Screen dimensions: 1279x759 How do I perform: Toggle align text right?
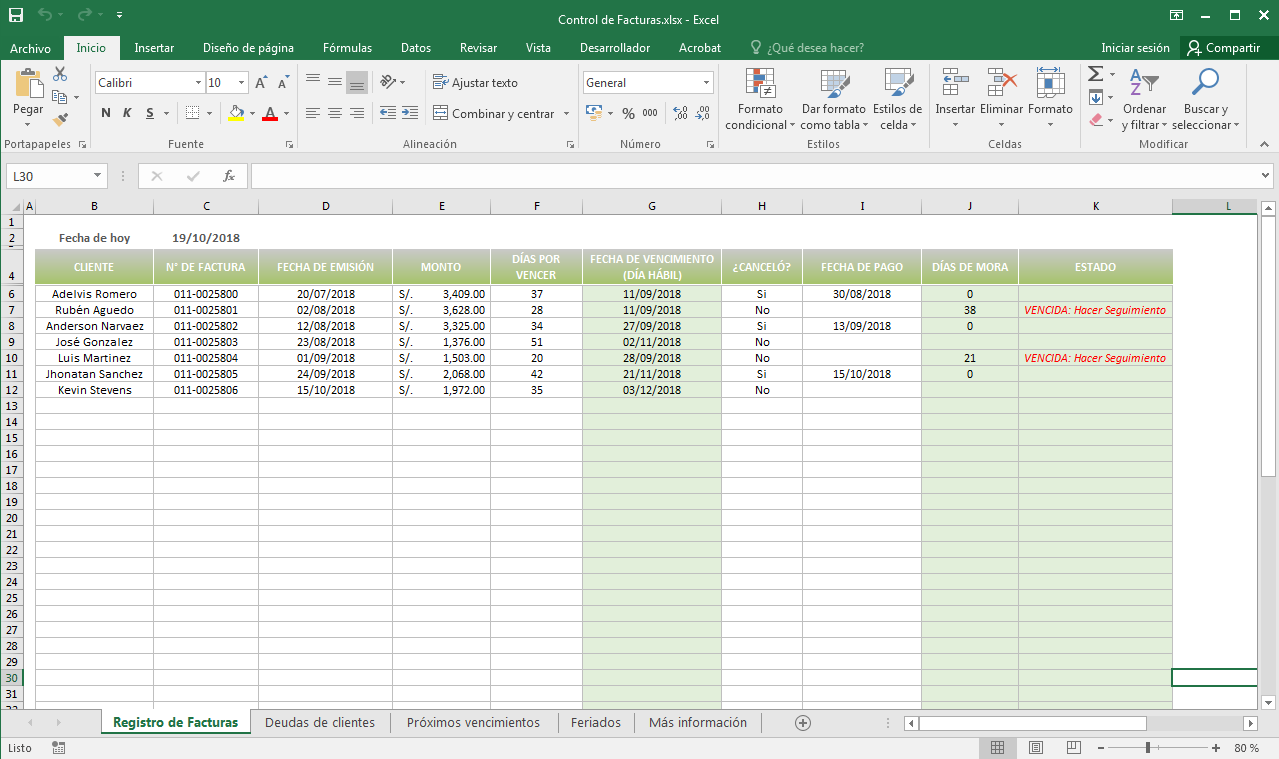click(x=357, y=113)
